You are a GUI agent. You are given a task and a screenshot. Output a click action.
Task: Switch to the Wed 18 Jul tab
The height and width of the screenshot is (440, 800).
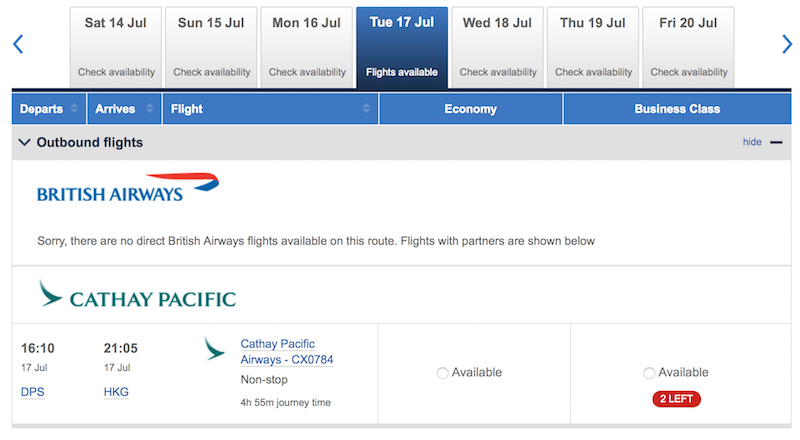click(497, 47)
